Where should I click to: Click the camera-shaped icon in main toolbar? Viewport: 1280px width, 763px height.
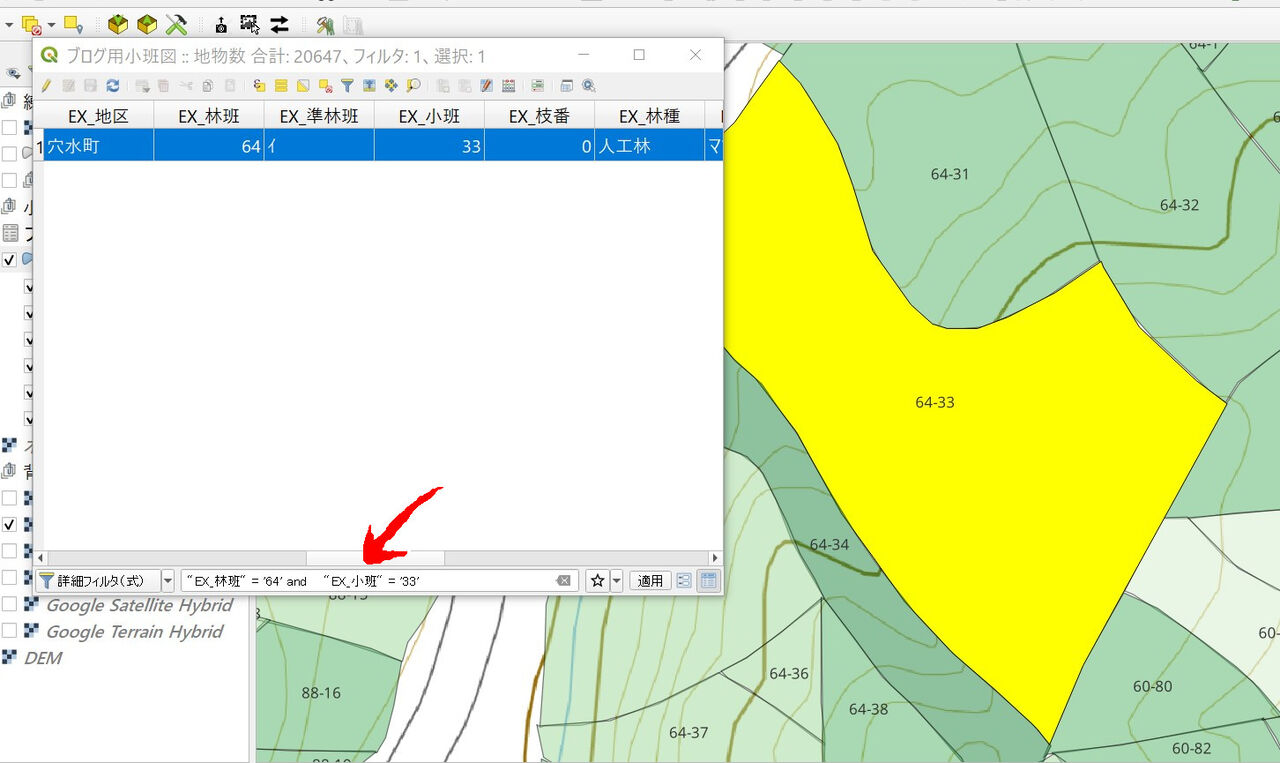pyautogui.click(x=221, y=24)
